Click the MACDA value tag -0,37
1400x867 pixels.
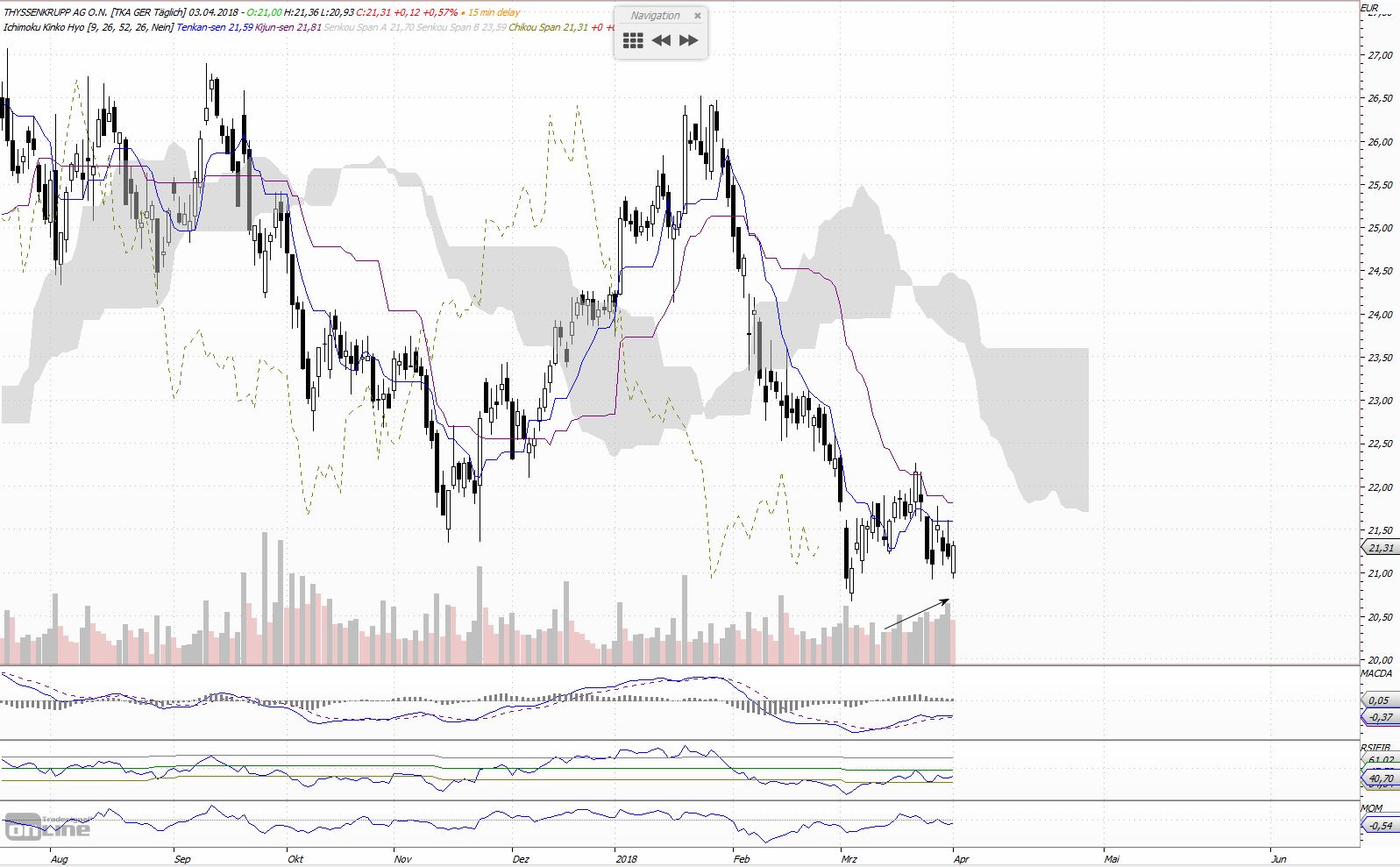1381,717
